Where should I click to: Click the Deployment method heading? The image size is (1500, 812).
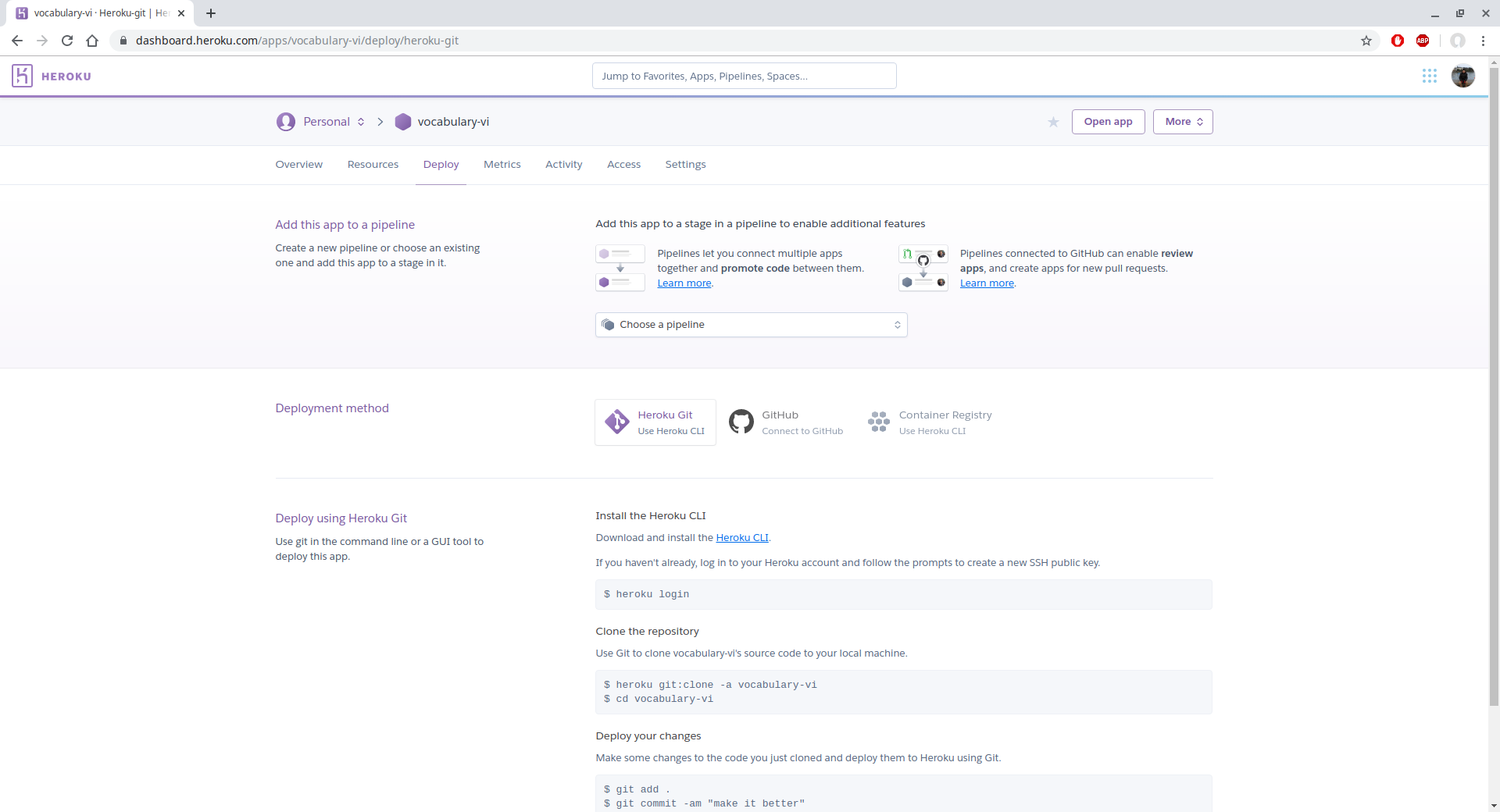(332, 408)
